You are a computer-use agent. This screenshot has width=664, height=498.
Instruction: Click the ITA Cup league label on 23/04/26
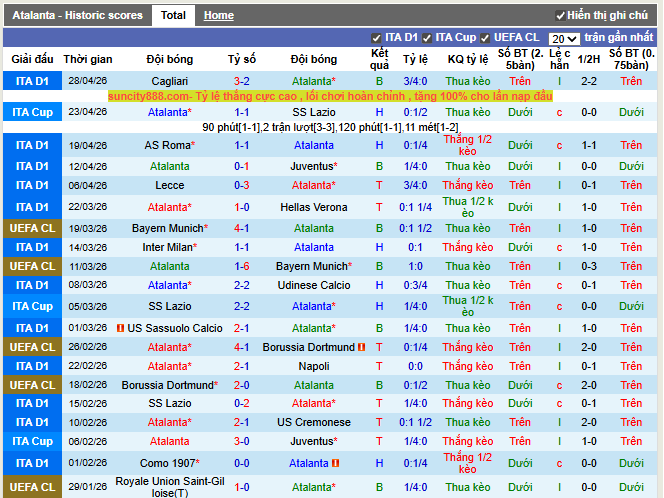point(32,112)
